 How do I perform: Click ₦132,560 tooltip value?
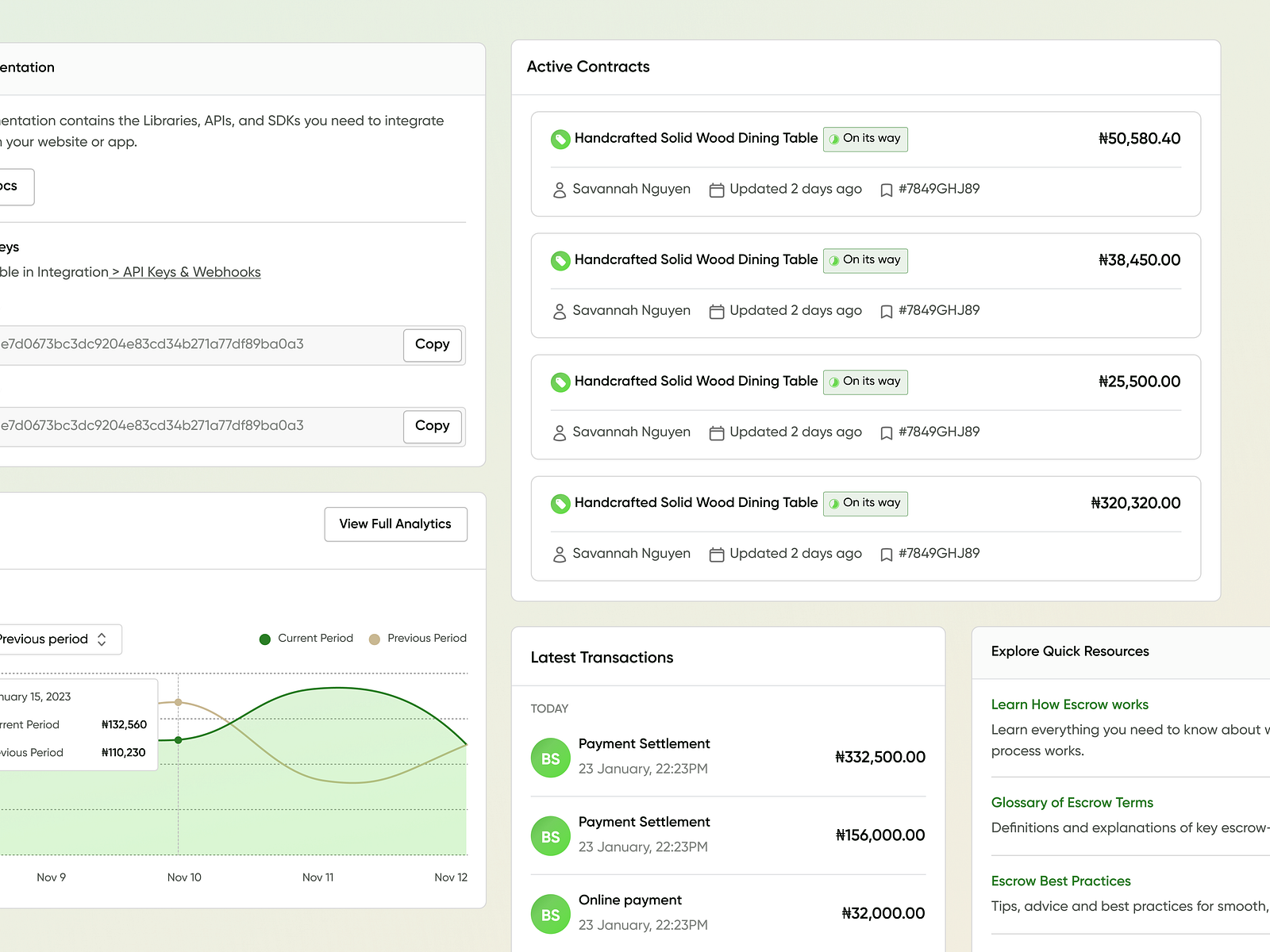click(x=124, y=725)
